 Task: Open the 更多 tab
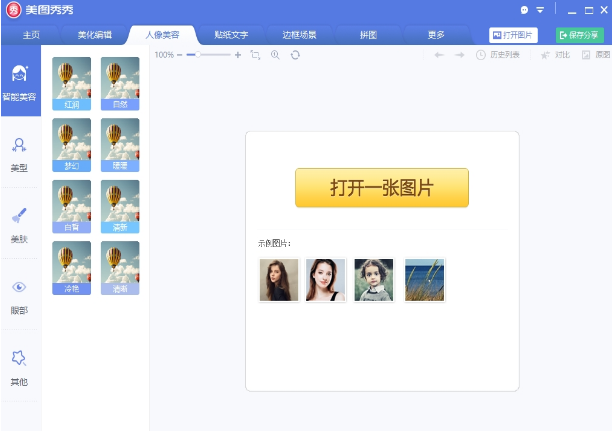tap(436, 35)
